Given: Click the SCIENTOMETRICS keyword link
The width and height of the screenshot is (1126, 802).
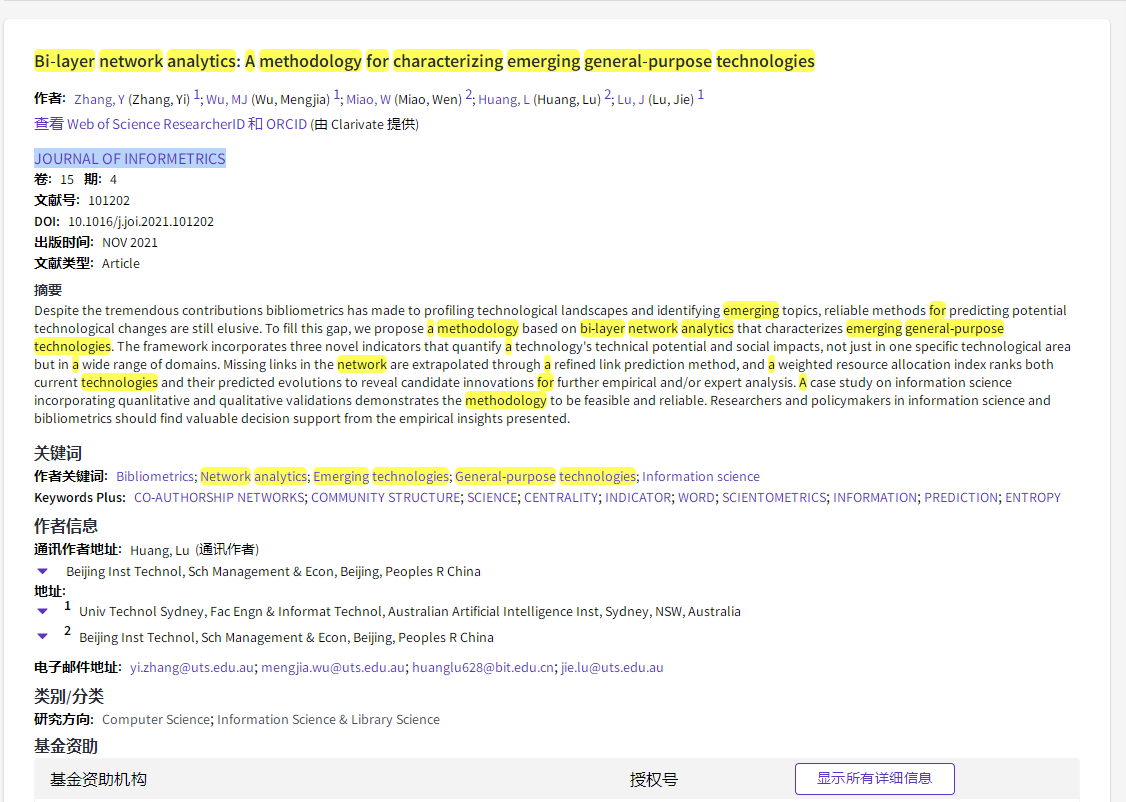Looking at the screenshot, I should [x=774, y=497].
